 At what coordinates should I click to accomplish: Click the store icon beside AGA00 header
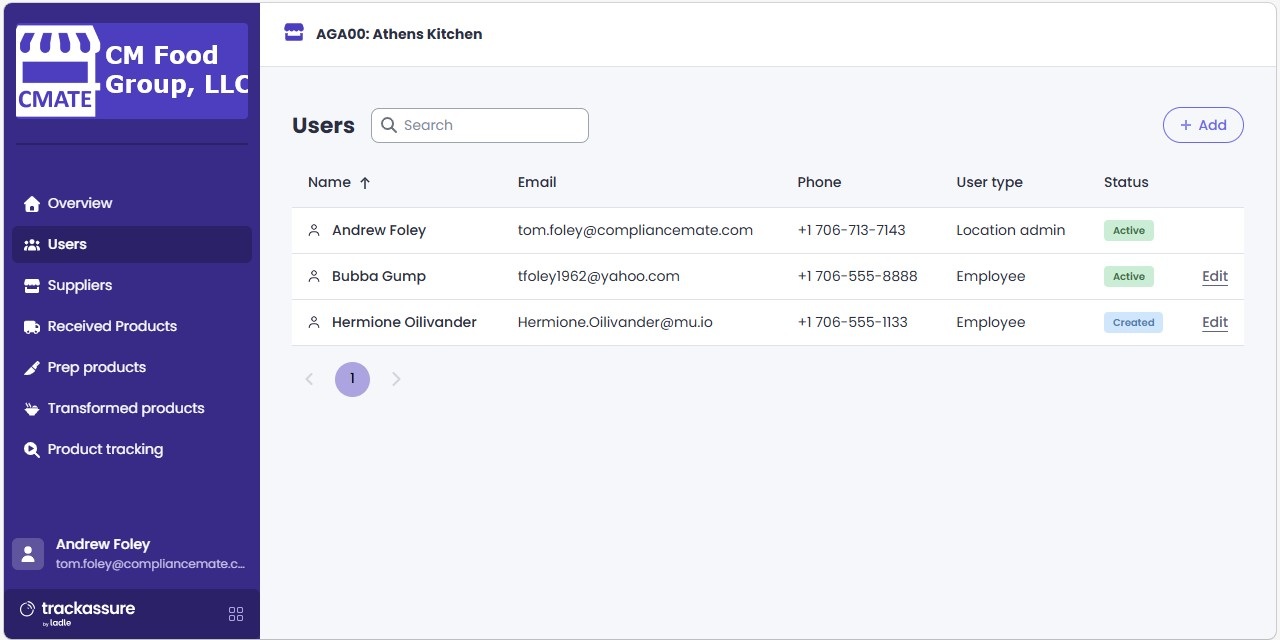point(294,33)
